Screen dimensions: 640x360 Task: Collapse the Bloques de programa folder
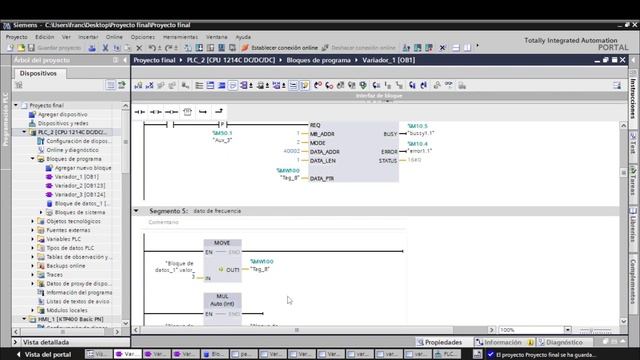click(x=33, y=159)
